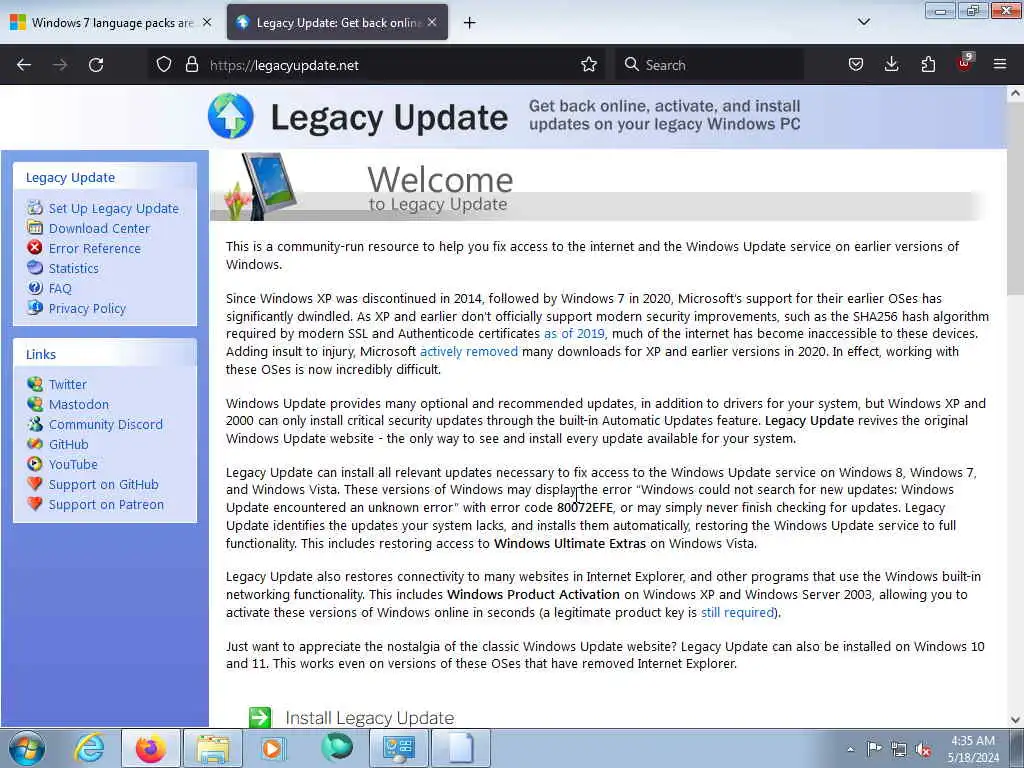
Task: Open the Windows Start menu
Action: click(x=27, y=748)
